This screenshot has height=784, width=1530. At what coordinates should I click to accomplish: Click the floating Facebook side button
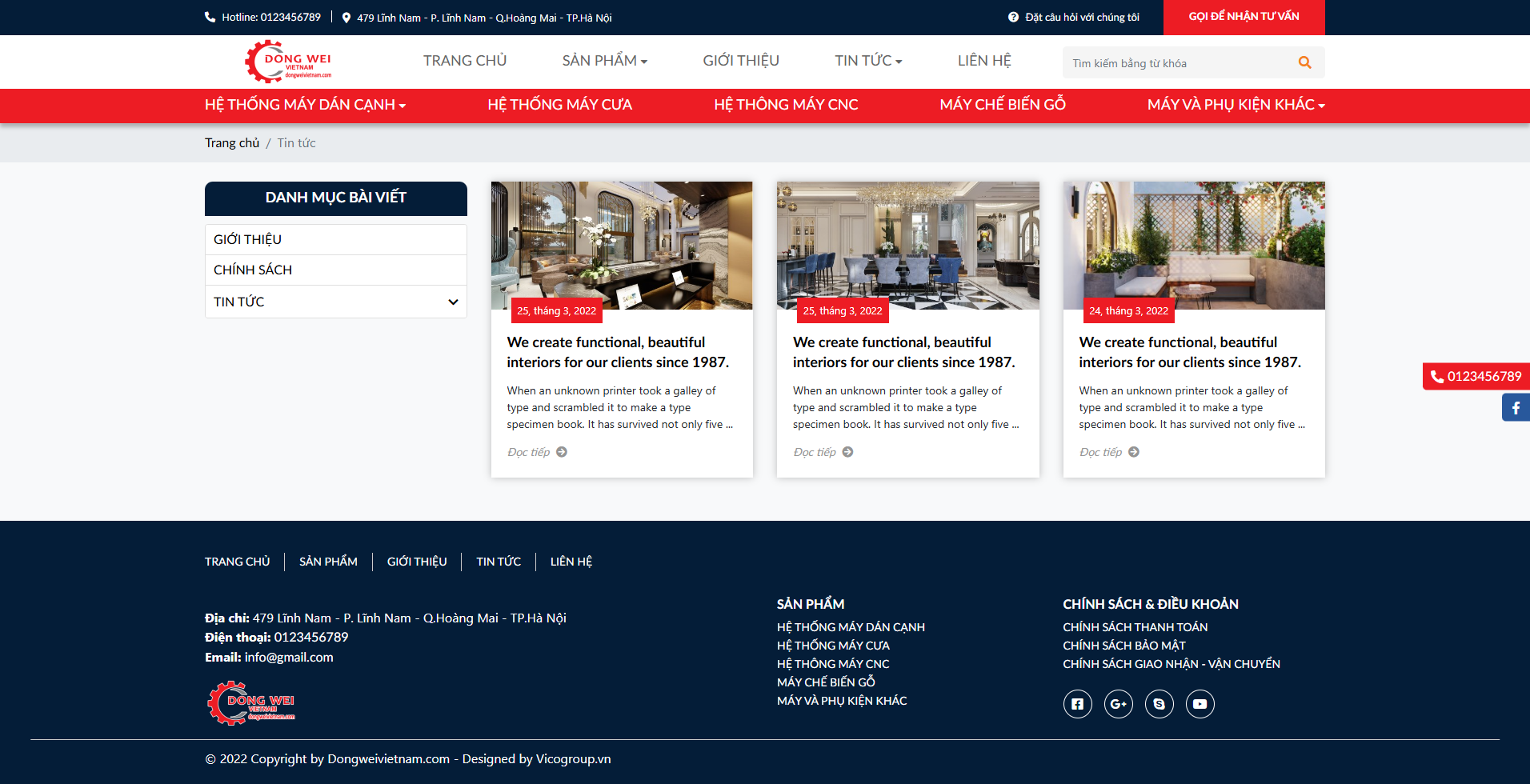pos(1516,408)
